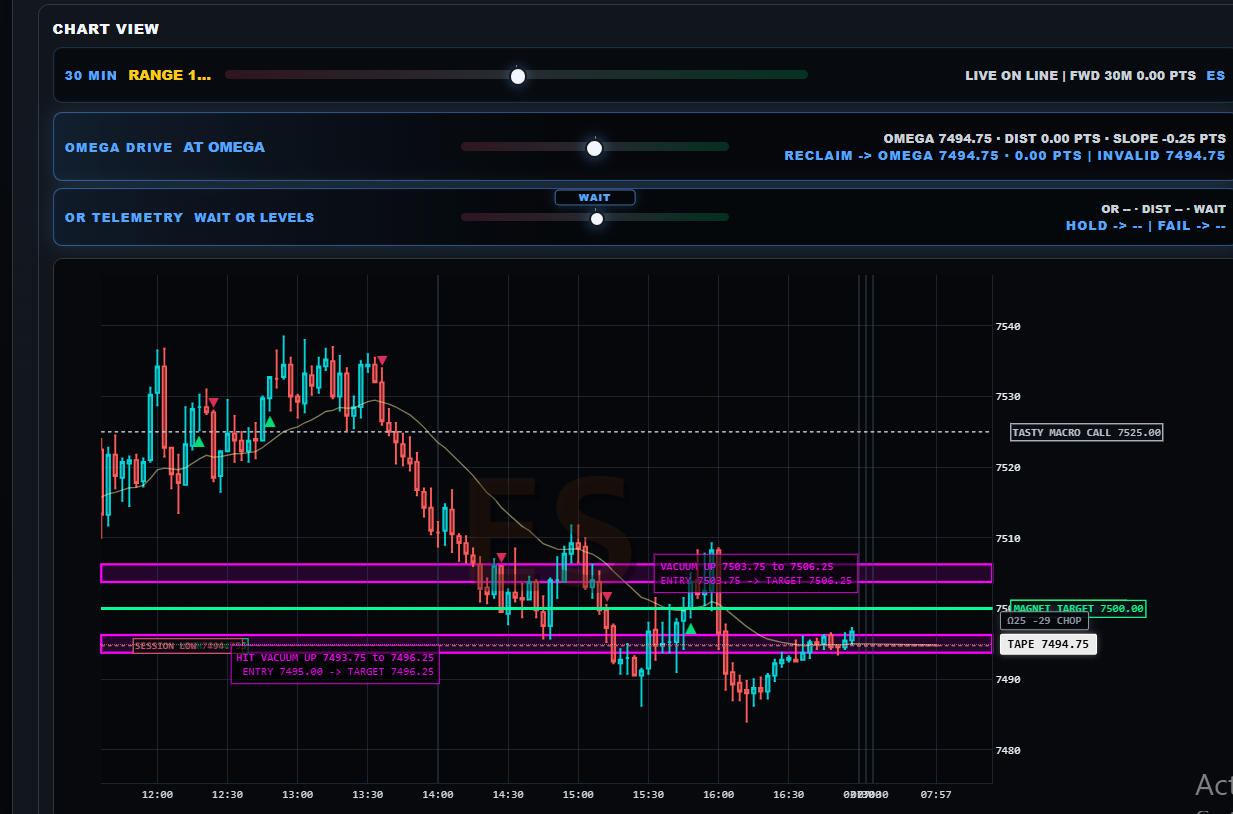Select the 30 MIN timeframe label
Viewport: 1233px width, 814px height.
tap(91, 75)
